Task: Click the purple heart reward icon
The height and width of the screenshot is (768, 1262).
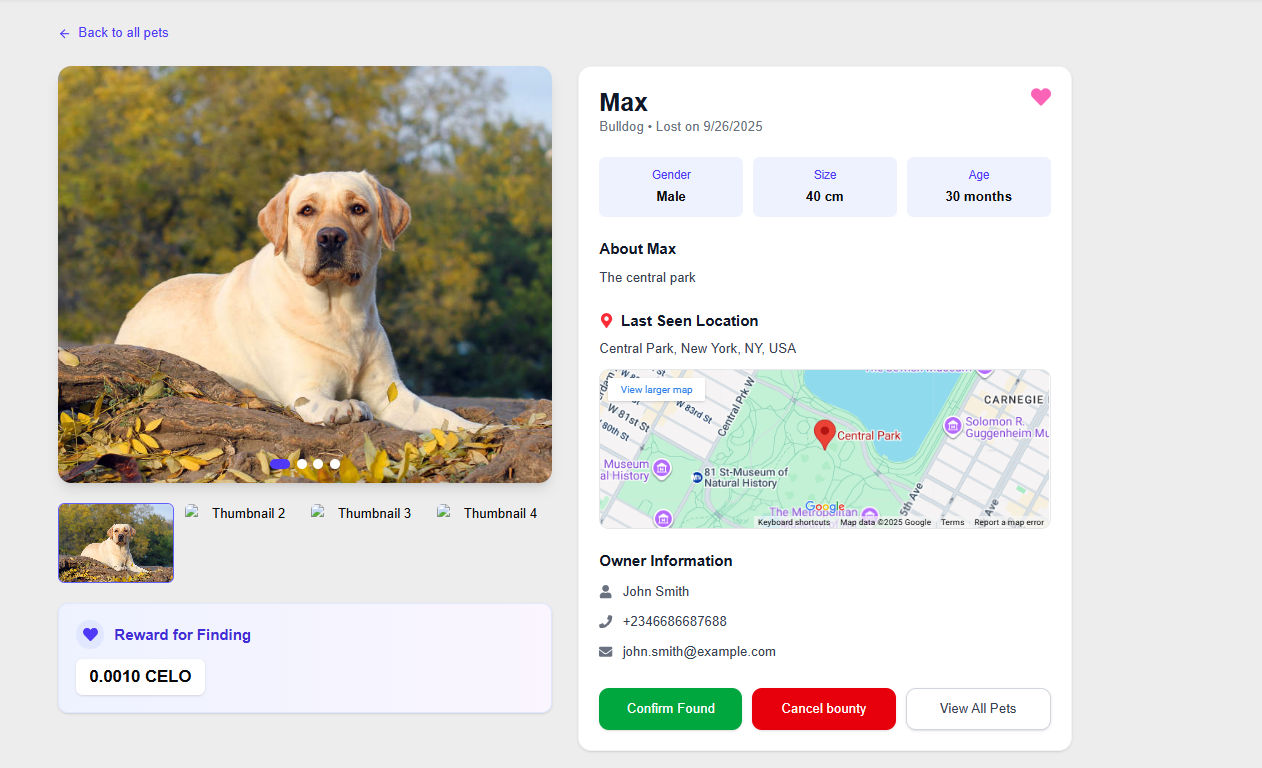Action: coord(90,634)
